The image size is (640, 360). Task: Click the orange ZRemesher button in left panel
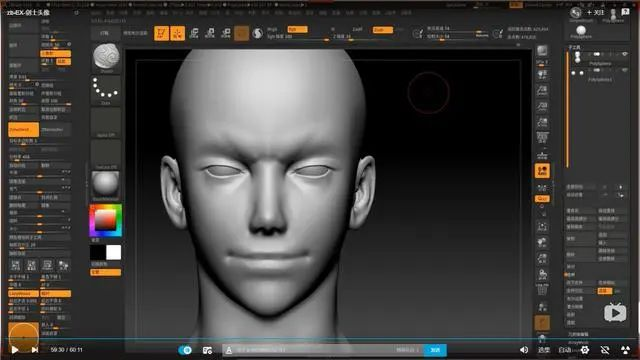[24, 129]
